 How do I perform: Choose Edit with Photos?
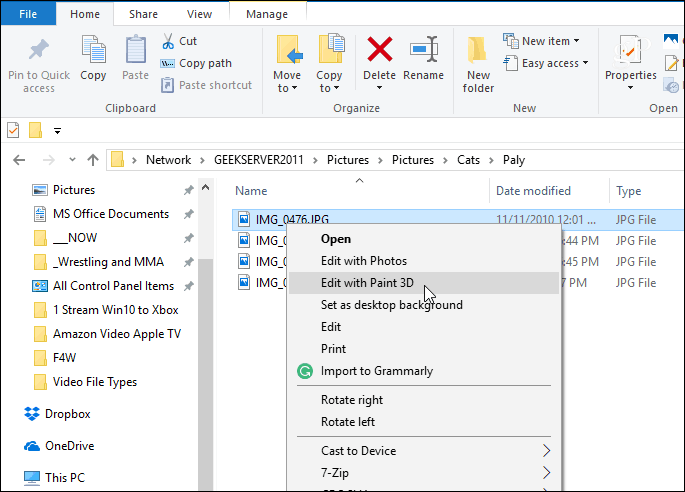424,261
